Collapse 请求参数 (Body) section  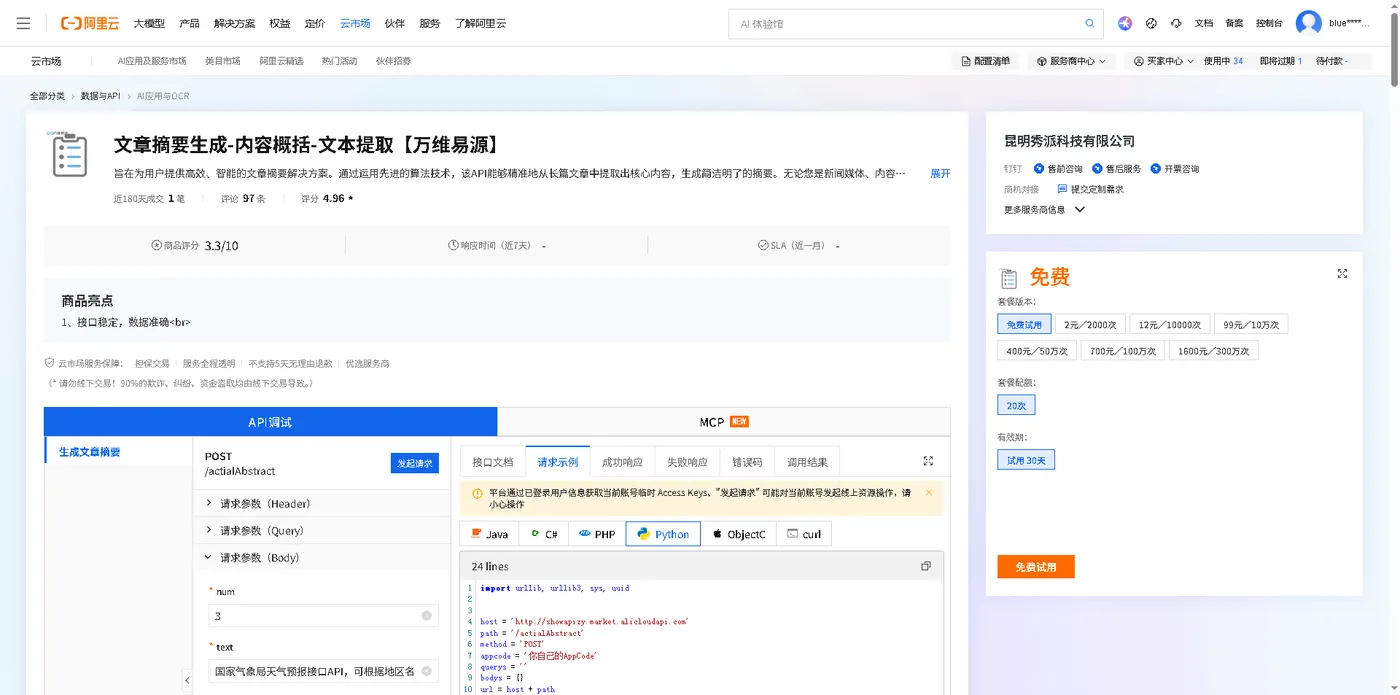[321, 557]
